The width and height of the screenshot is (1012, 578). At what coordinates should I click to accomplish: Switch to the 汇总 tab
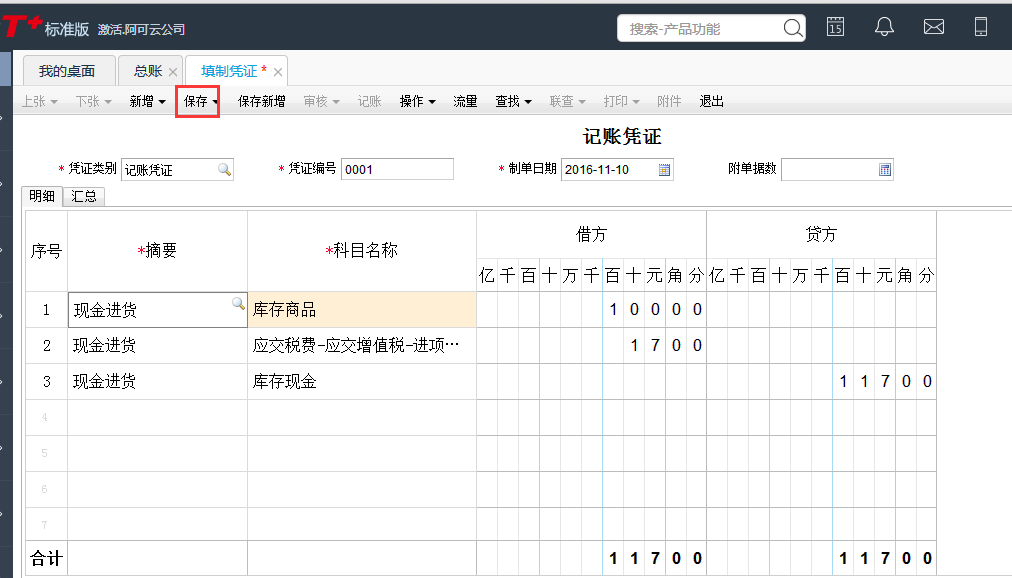pos(84,197)
